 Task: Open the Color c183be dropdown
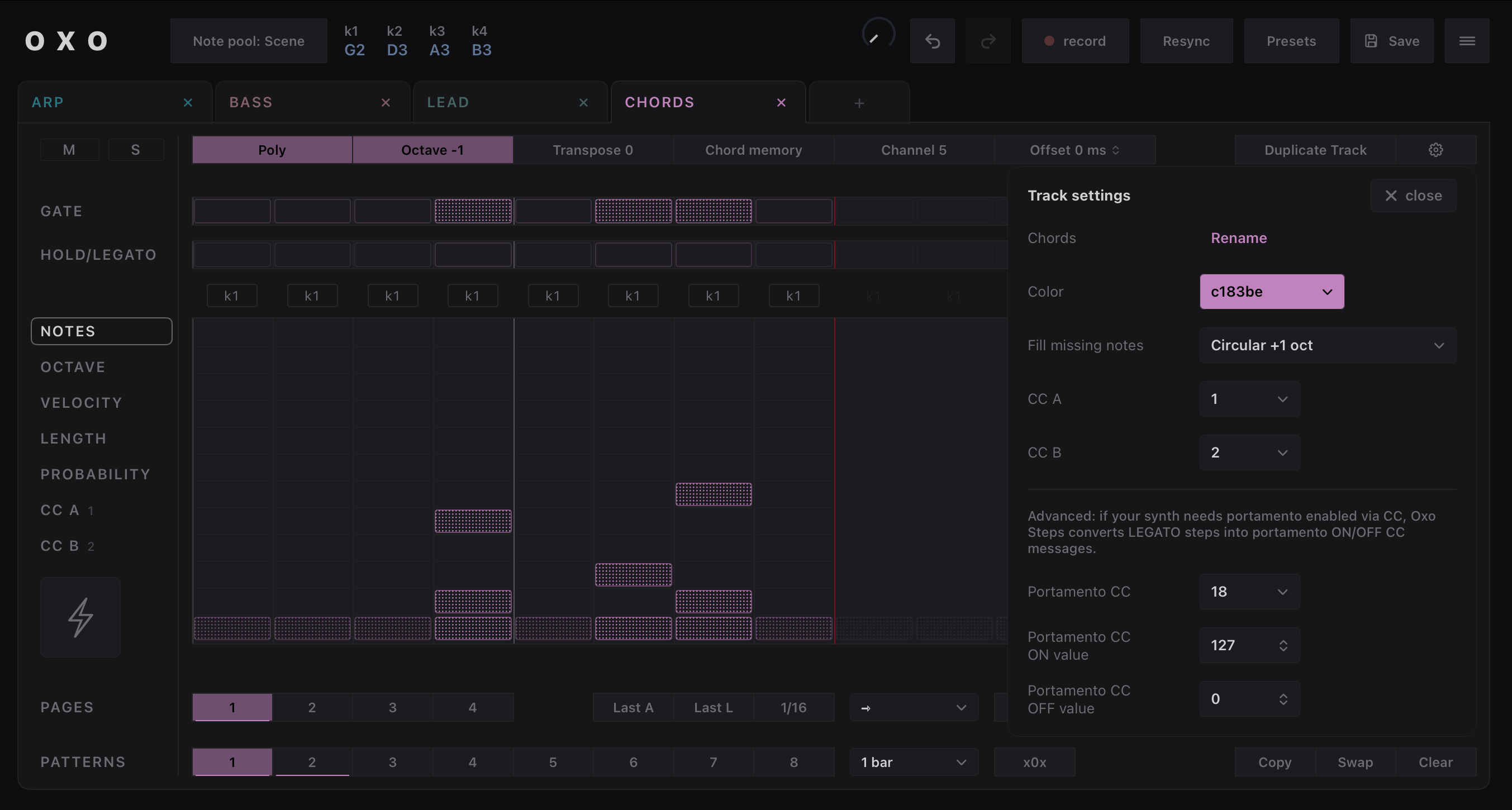click(1272, 291)
